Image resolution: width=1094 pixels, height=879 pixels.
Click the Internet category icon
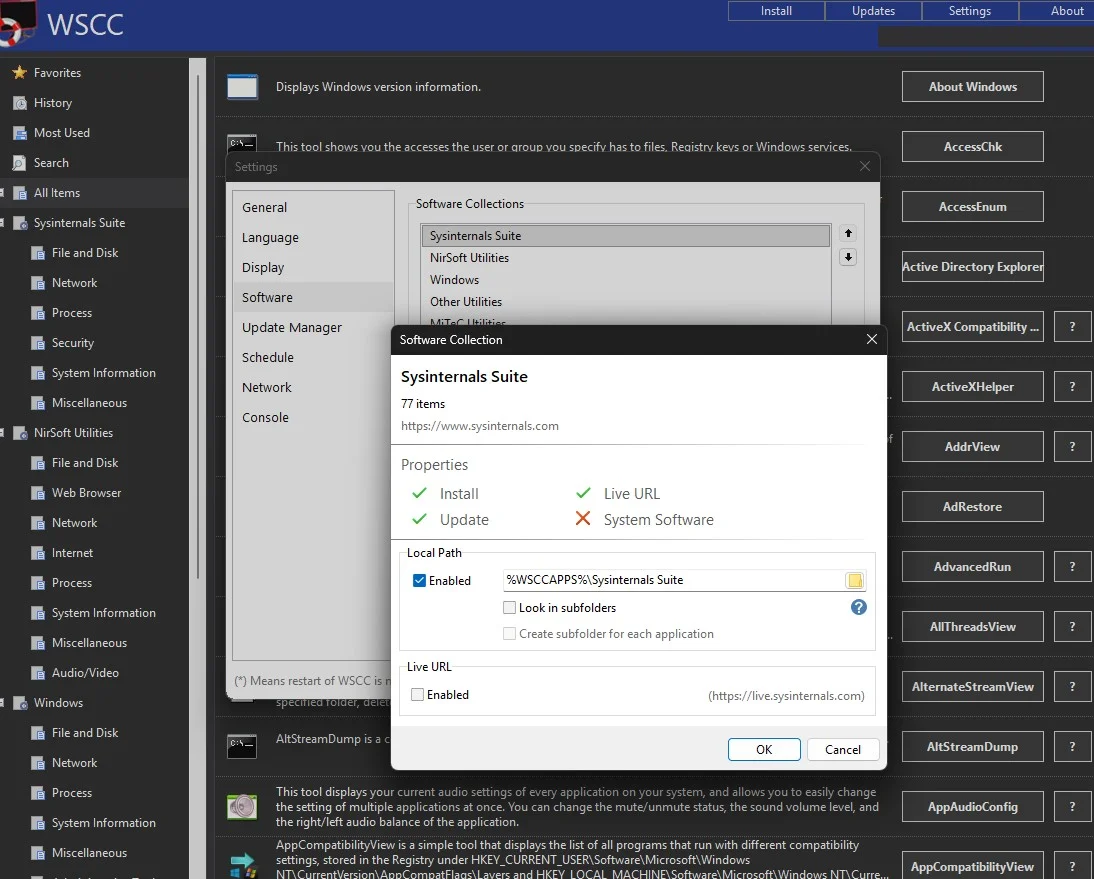point(38,553)
